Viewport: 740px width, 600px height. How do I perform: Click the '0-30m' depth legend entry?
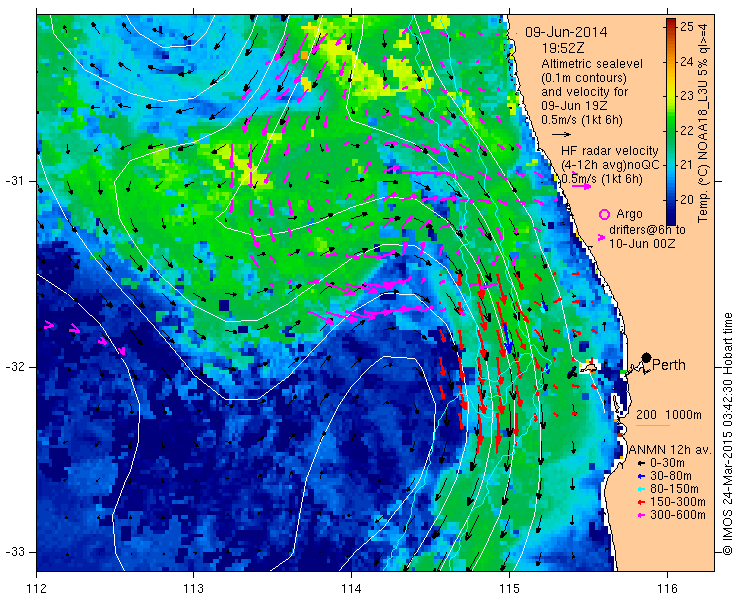[x=667, y=464]
